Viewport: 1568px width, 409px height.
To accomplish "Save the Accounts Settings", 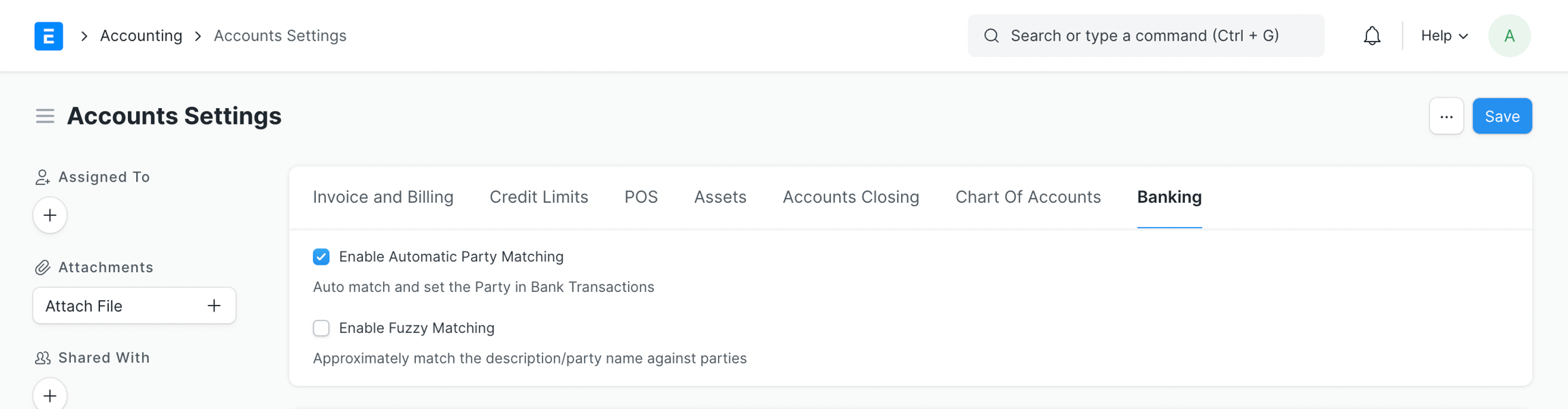I will pos(1502,116).
